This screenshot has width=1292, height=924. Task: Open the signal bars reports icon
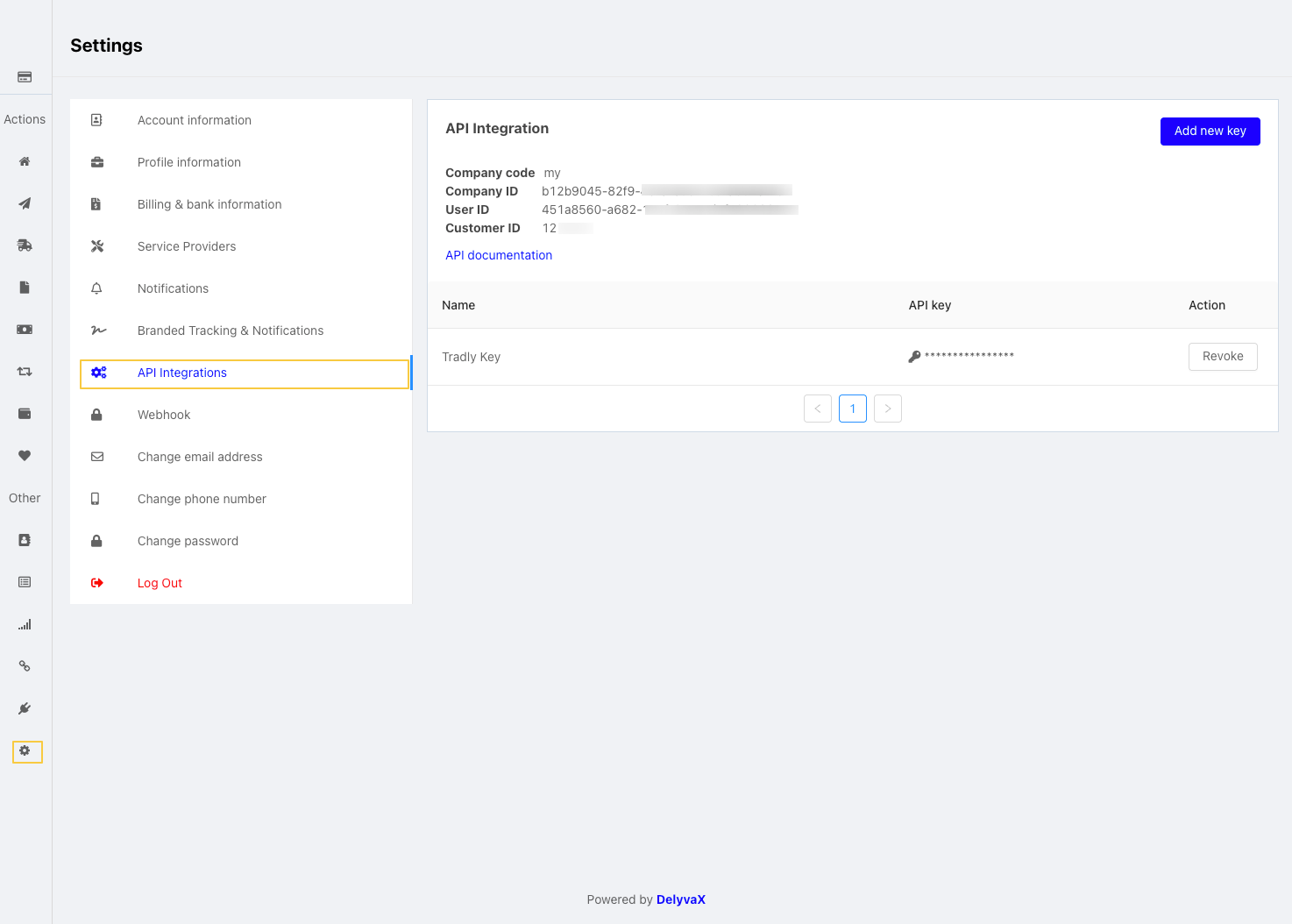pos(25,624)
